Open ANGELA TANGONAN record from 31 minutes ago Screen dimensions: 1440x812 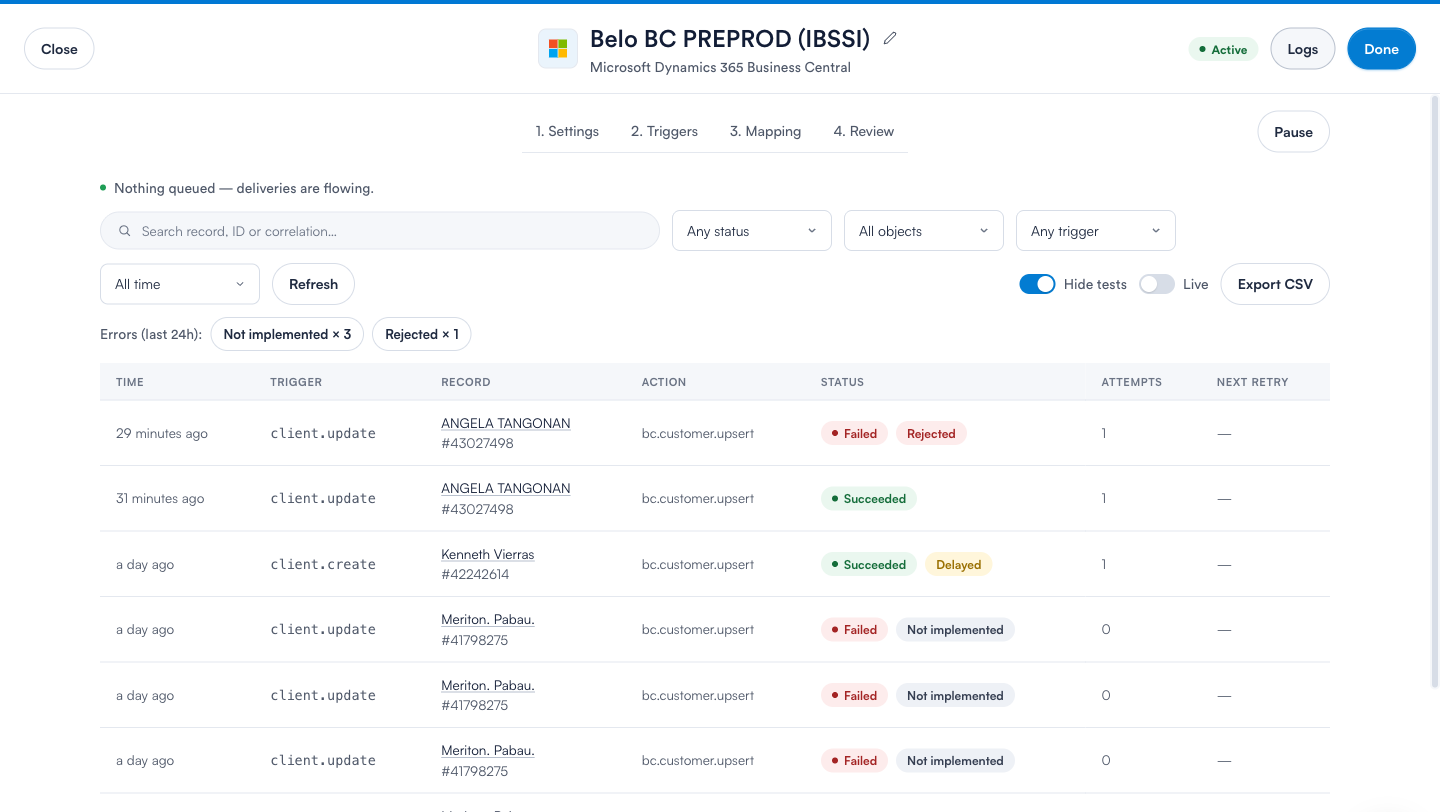(505, 488)
